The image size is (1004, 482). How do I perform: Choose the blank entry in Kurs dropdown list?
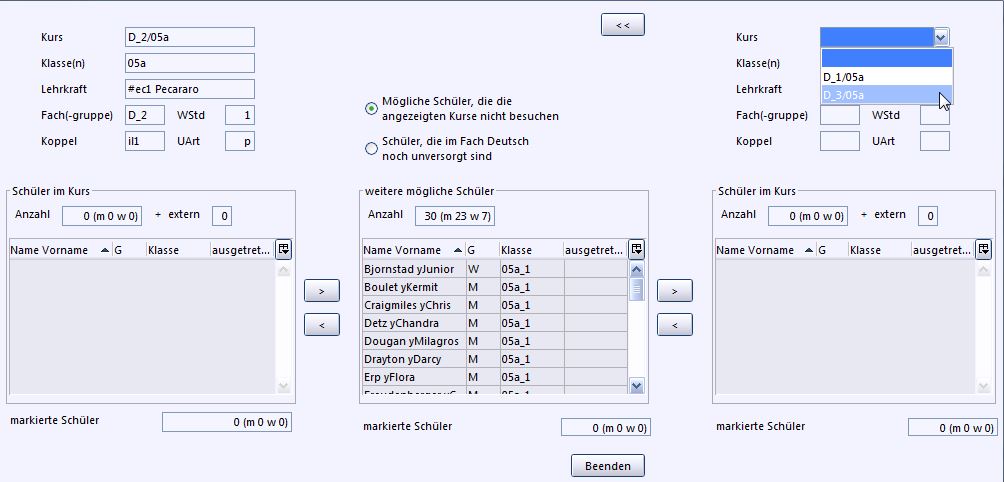[x=887, y=58]
